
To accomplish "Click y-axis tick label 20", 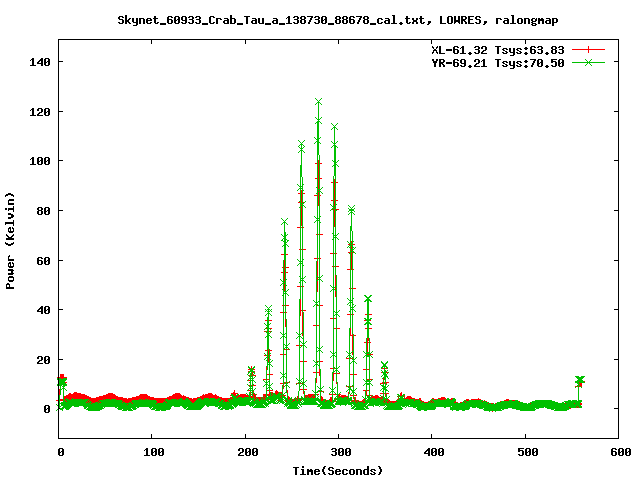I will [x=44, y=360].
